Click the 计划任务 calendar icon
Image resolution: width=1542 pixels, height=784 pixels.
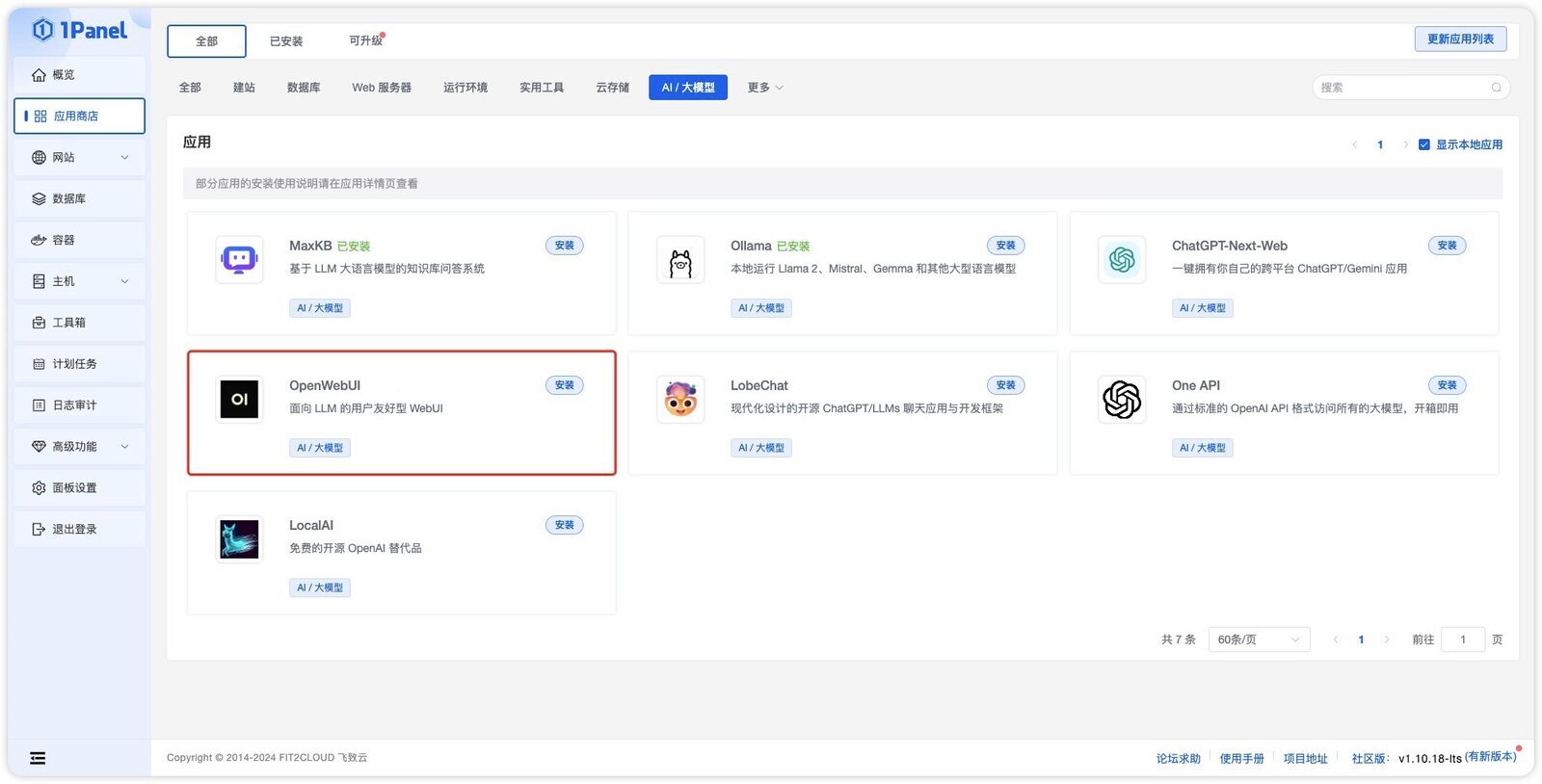coord(39,365)
